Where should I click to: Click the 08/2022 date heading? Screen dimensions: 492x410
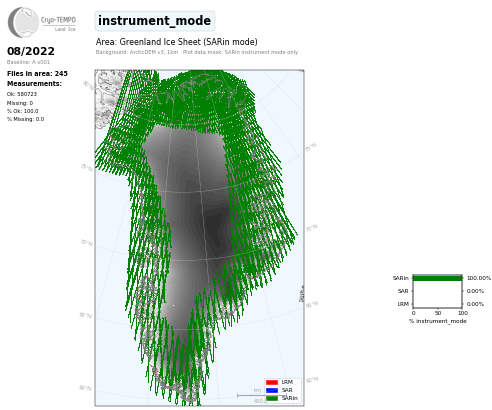(31, 51)
